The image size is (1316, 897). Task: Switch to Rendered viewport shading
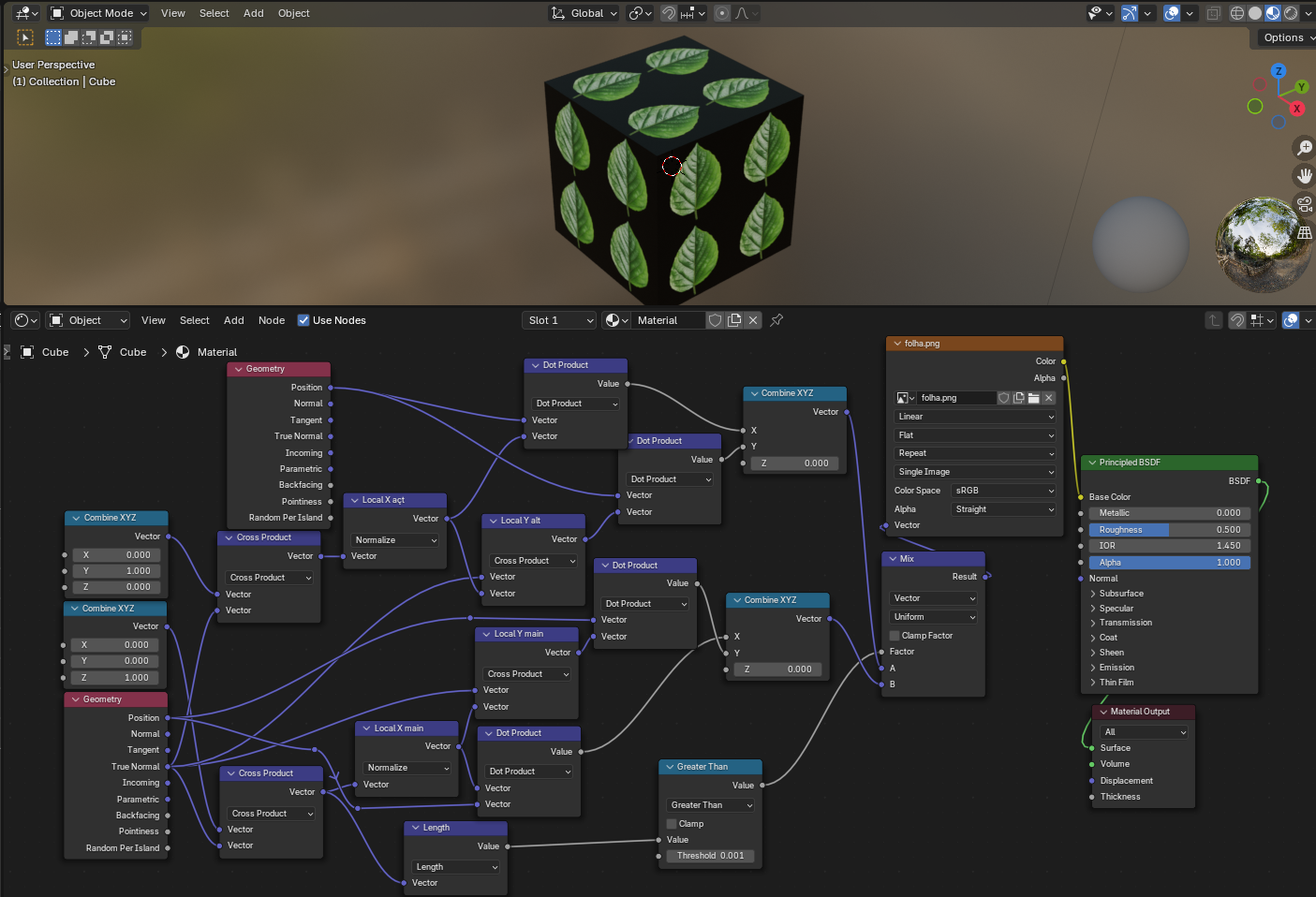tap(1291, 13)
